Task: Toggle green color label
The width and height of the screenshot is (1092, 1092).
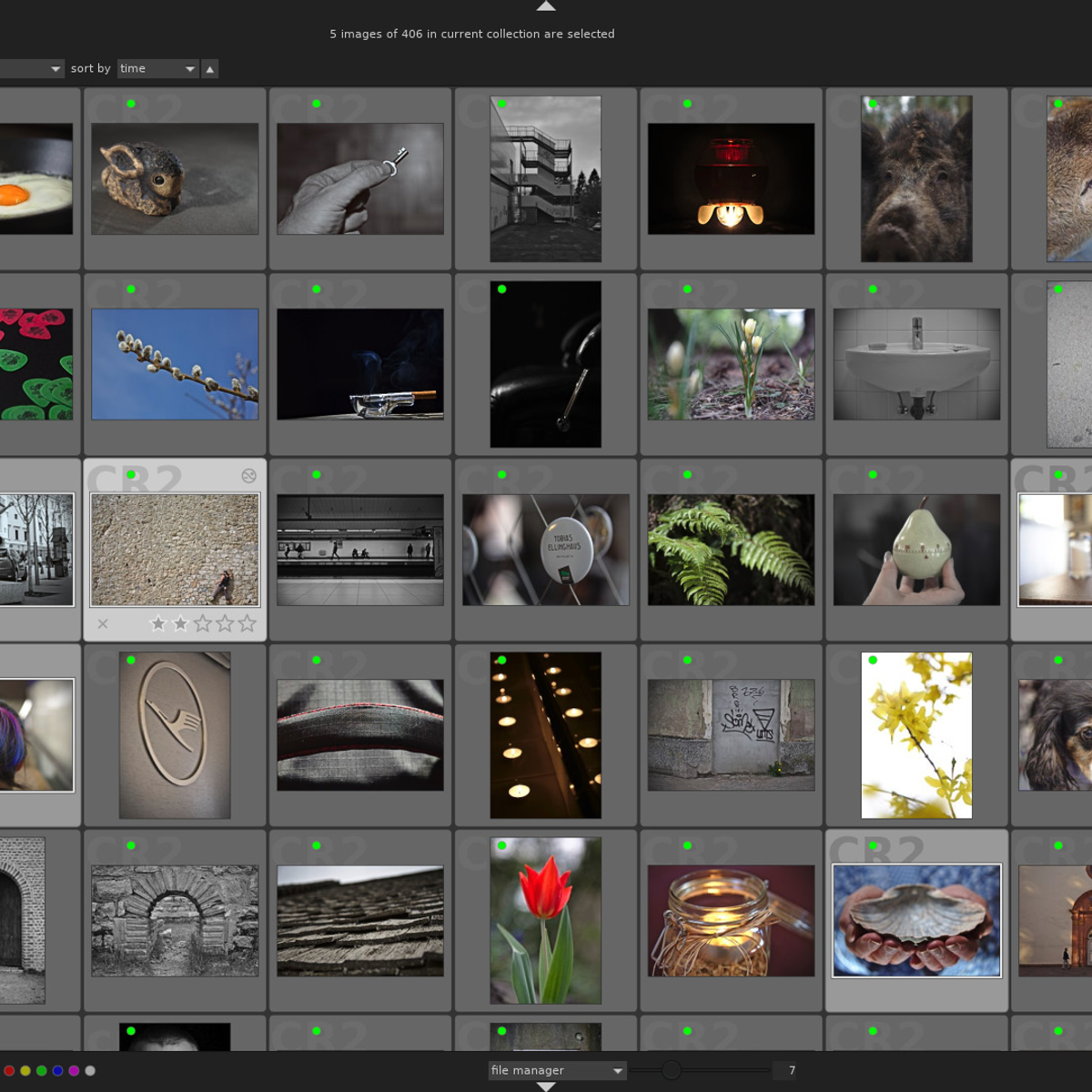Action: [41, 1071]
